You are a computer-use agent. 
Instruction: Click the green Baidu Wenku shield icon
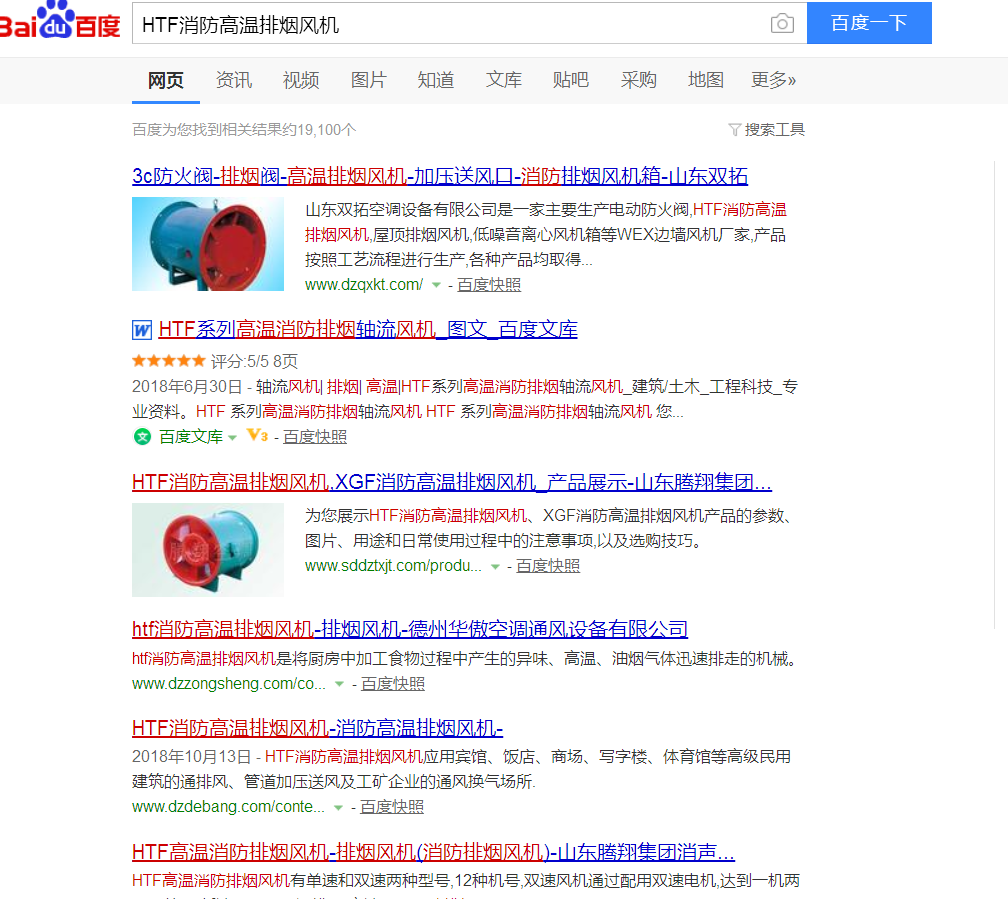[142, 437]
